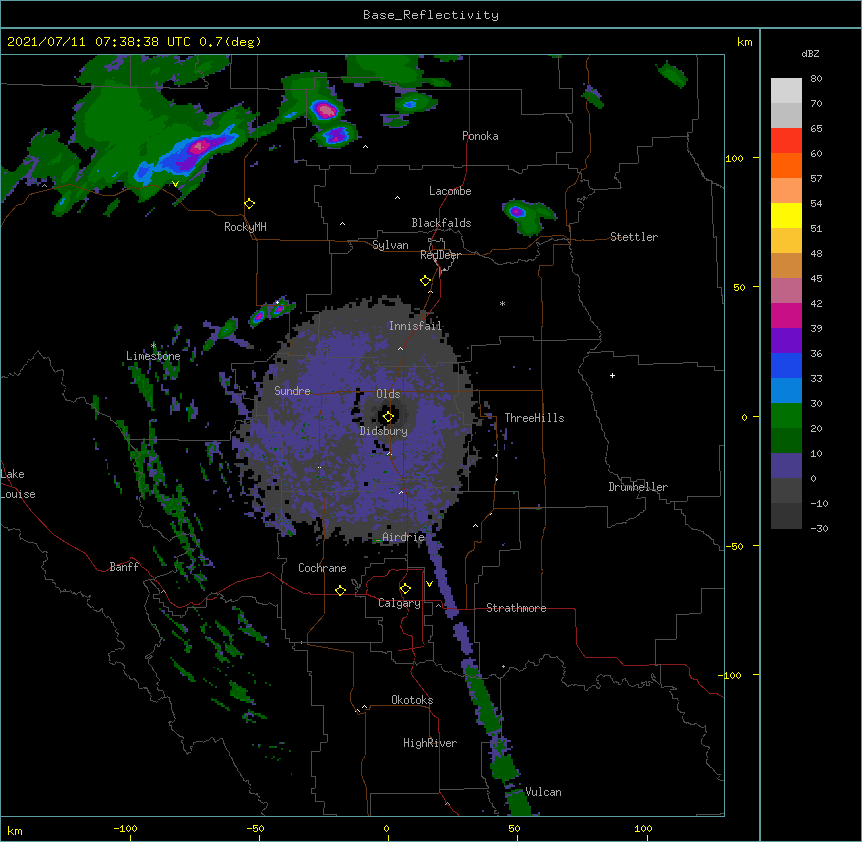Screen dimensions: 862x842
Task: Click the Strathmore town label
Action: (516, 608)
